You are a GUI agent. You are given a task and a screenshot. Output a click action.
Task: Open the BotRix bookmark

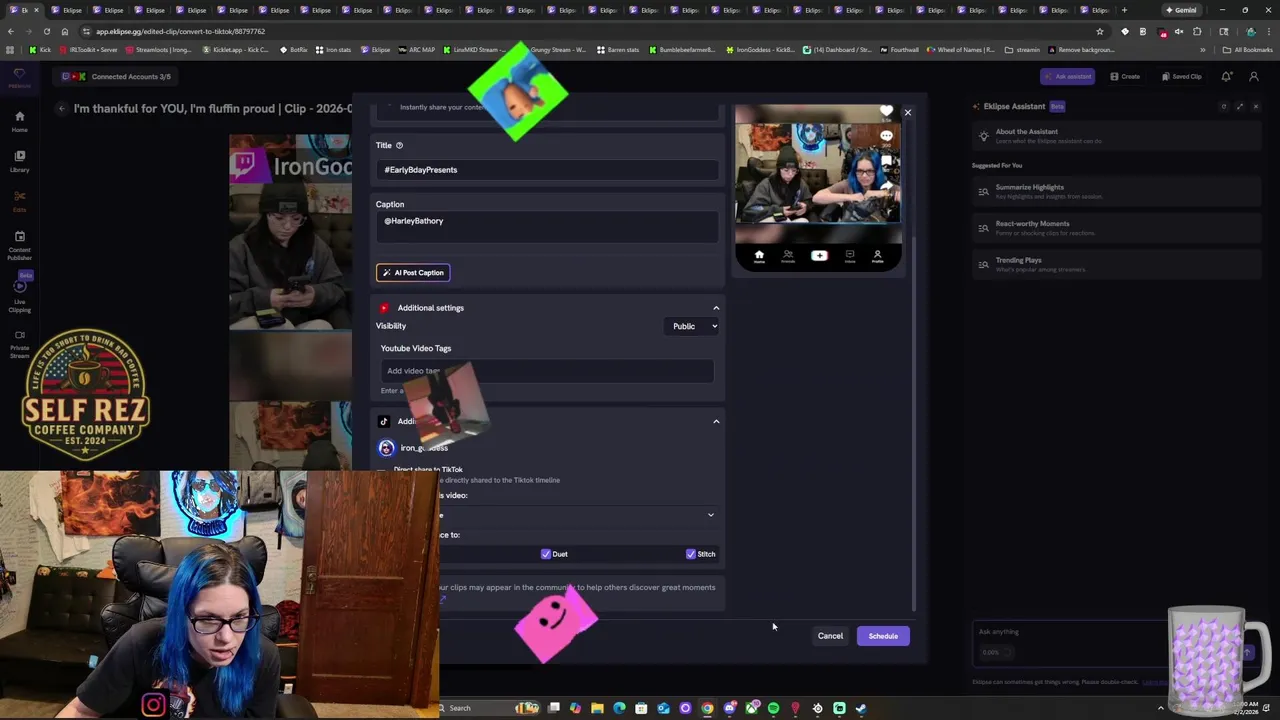click(293, 49)
